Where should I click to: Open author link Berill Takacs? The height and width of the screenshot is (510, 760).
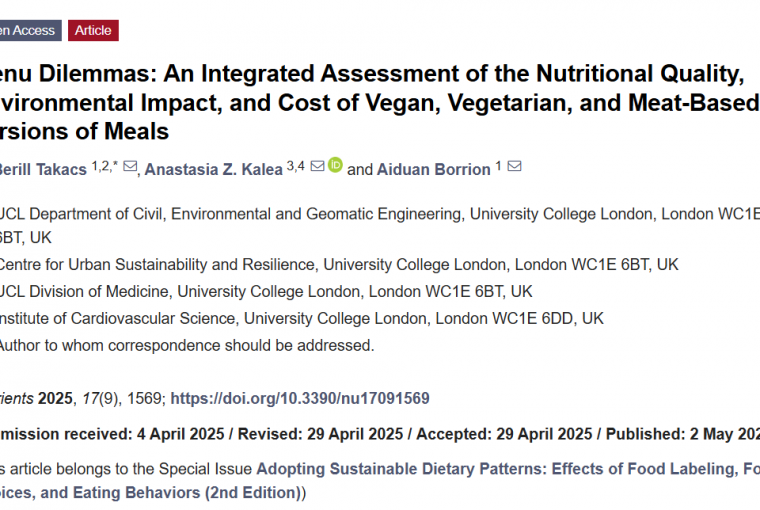(x=43, y=170)
